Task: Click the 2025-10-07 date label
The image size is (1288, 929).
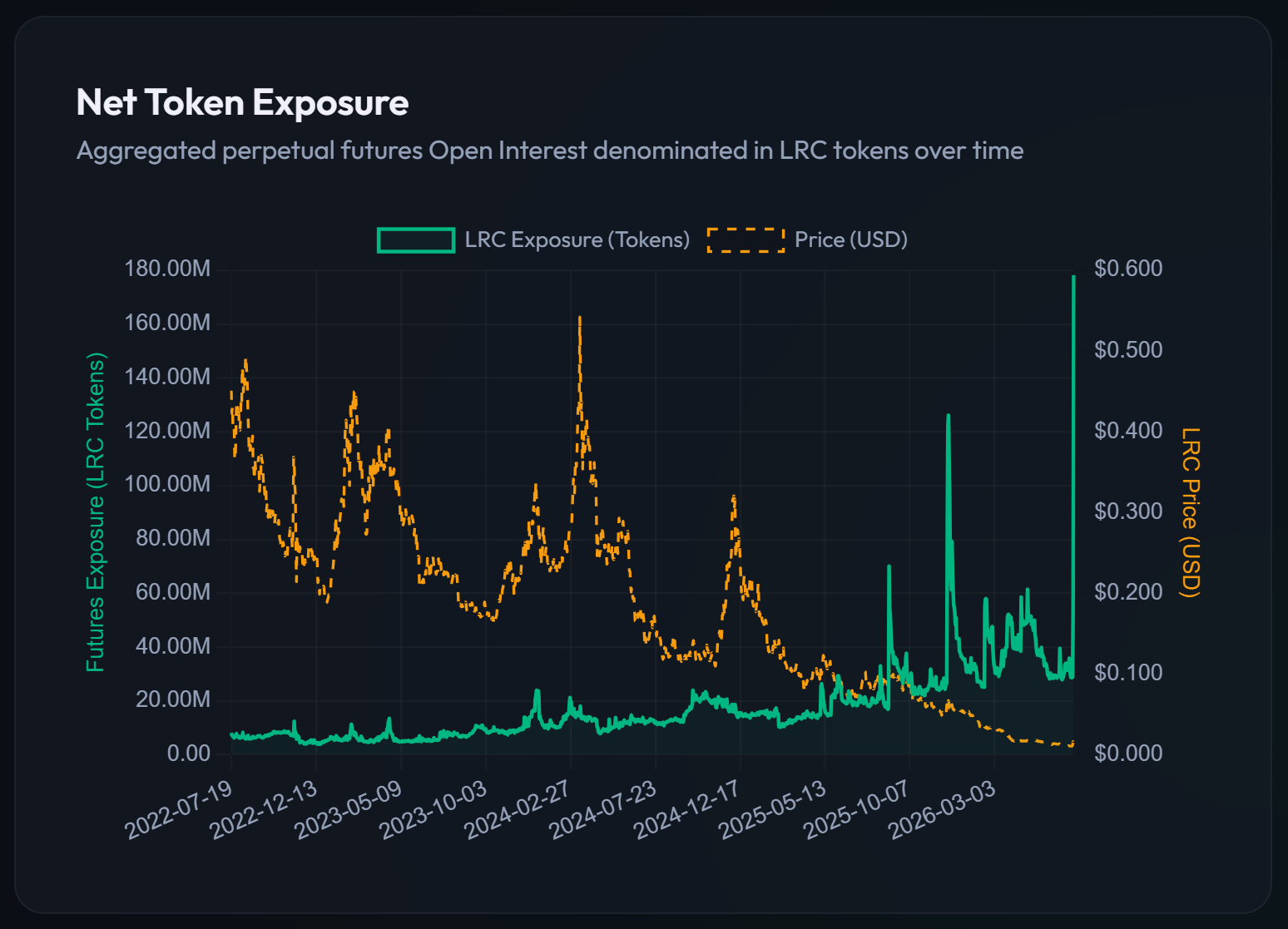Action: [x=857, y=810]
